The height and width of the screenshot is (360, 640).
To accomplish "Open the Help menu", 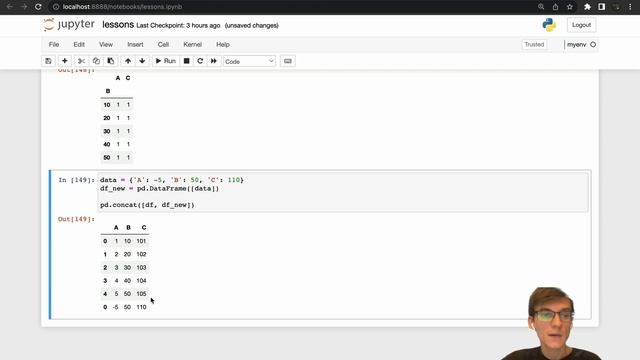I will coord(223,44).
